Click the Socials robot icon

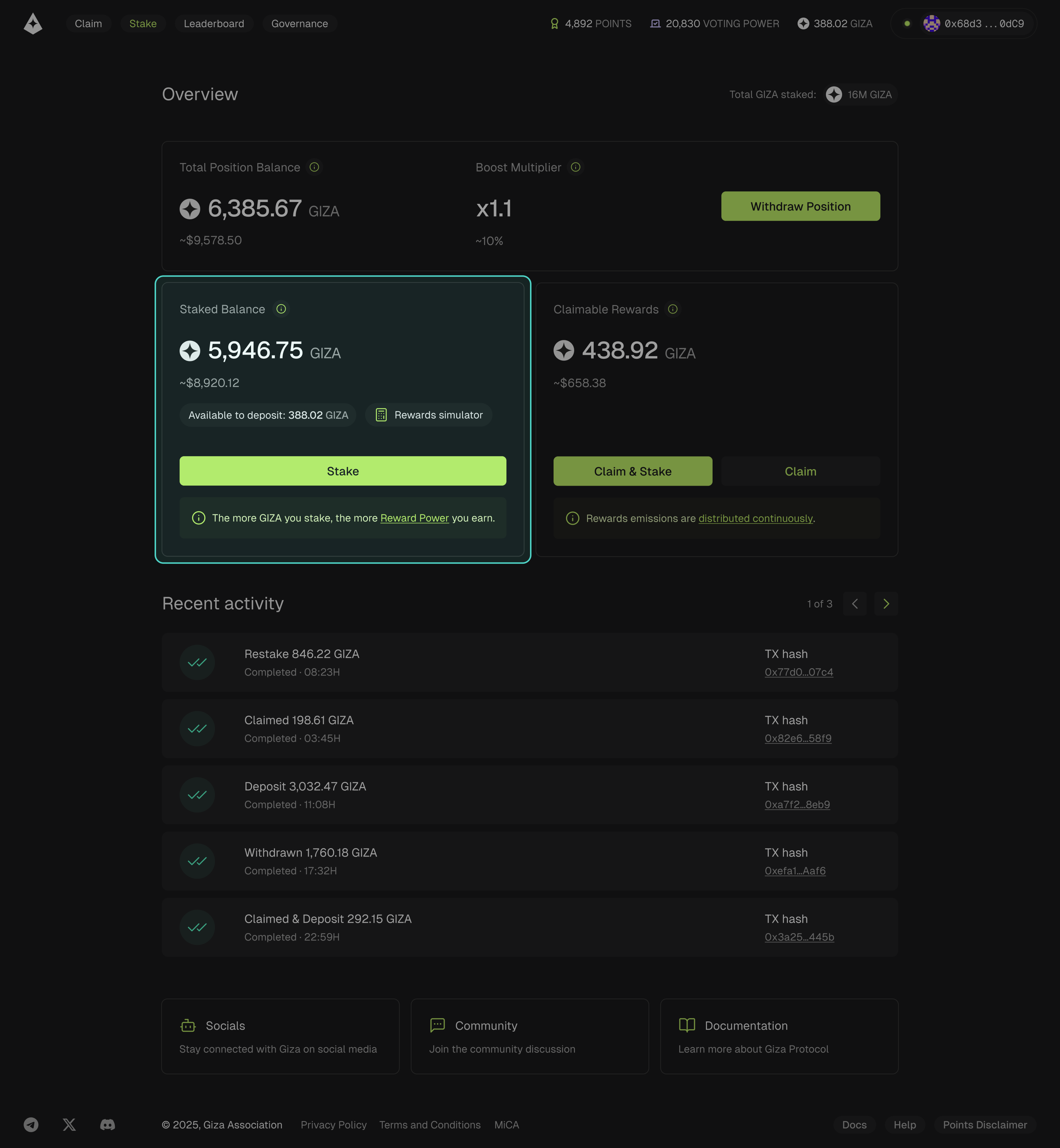point(188,1025)
